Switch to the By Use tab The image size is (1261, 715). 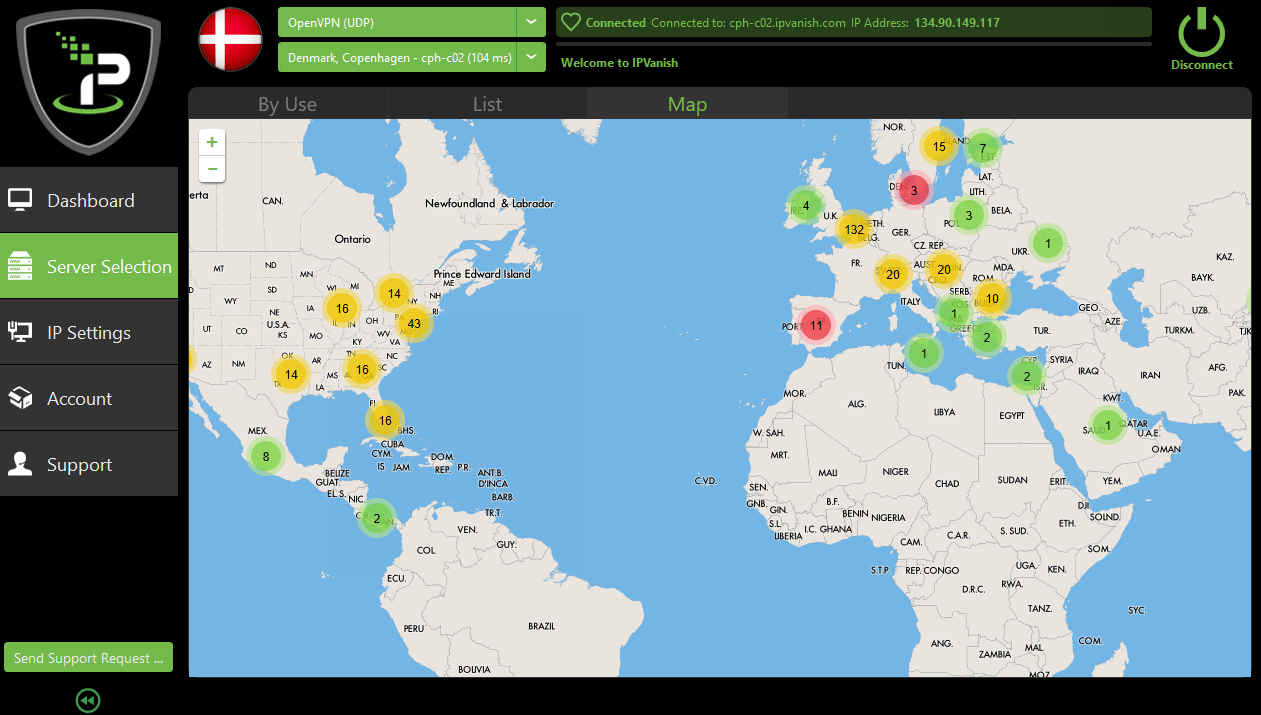point(287,104)
